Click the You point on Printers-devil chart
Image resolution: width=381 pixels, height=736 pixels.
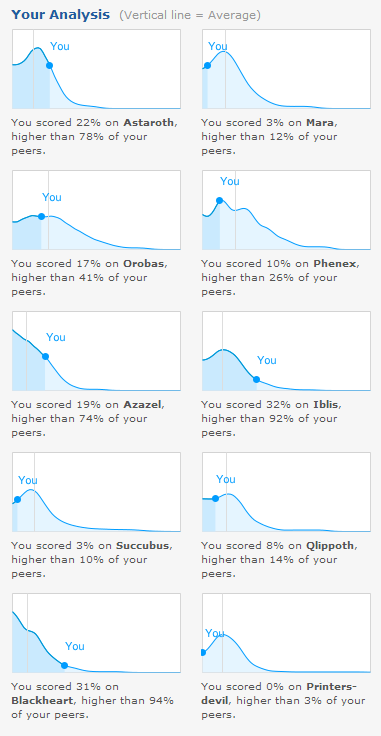pyautogui.click(x=203, y=652)
